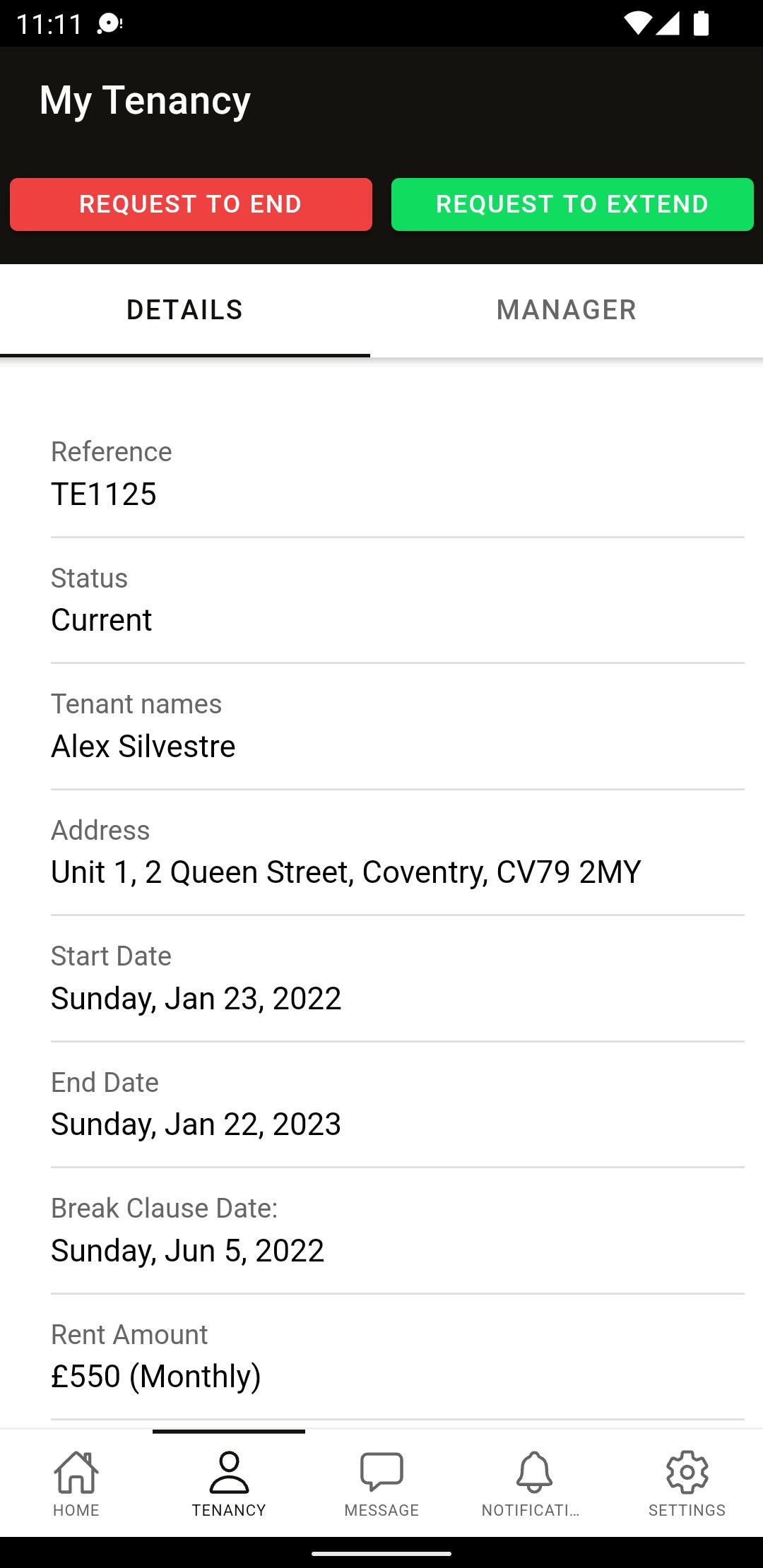763x1568 pixels.
Task: Click the Request to Extend button
Action: click(572, 204)
